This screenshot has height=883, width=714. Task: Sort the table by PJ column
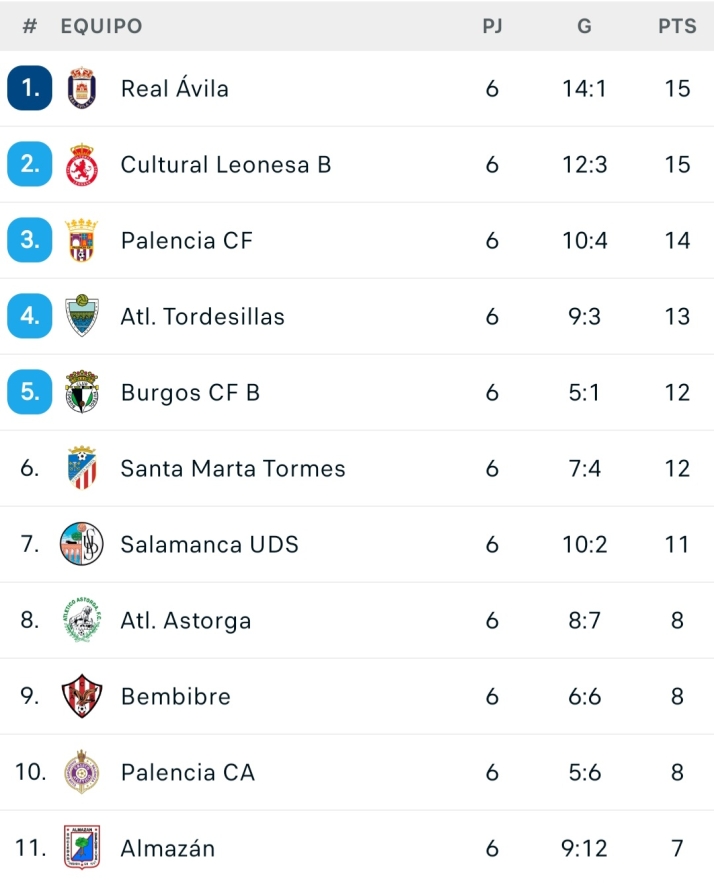[493, 27]
